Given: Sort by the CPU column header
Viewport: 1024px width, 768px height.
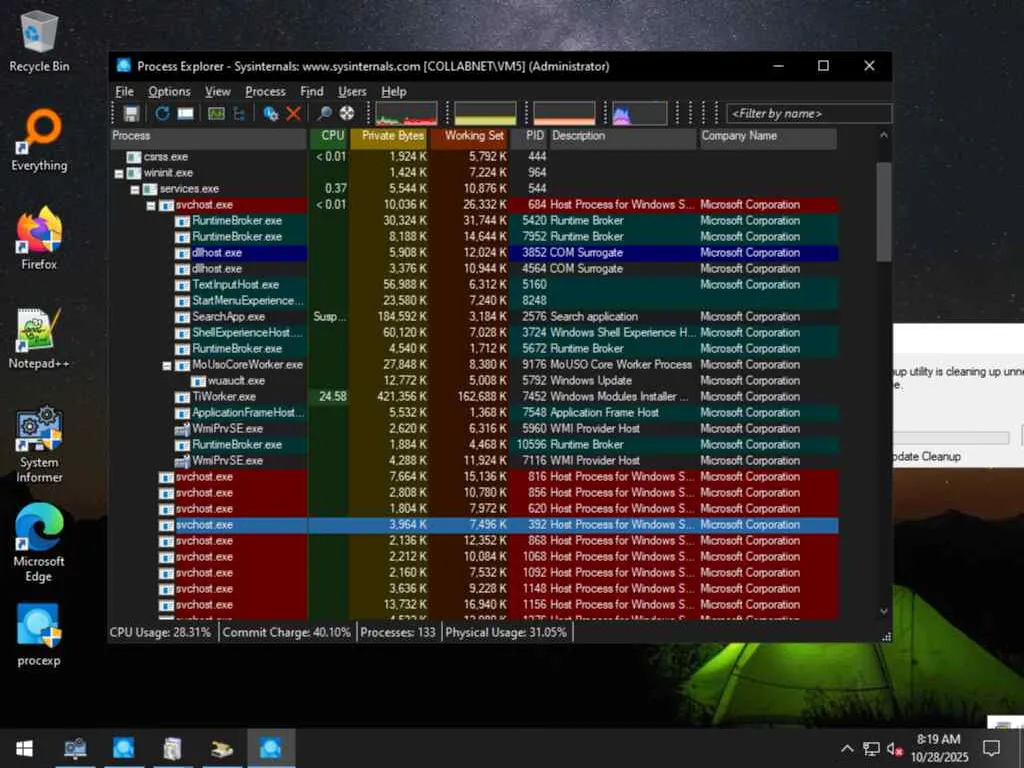Looking at the screenshot, I should point(328,136).
